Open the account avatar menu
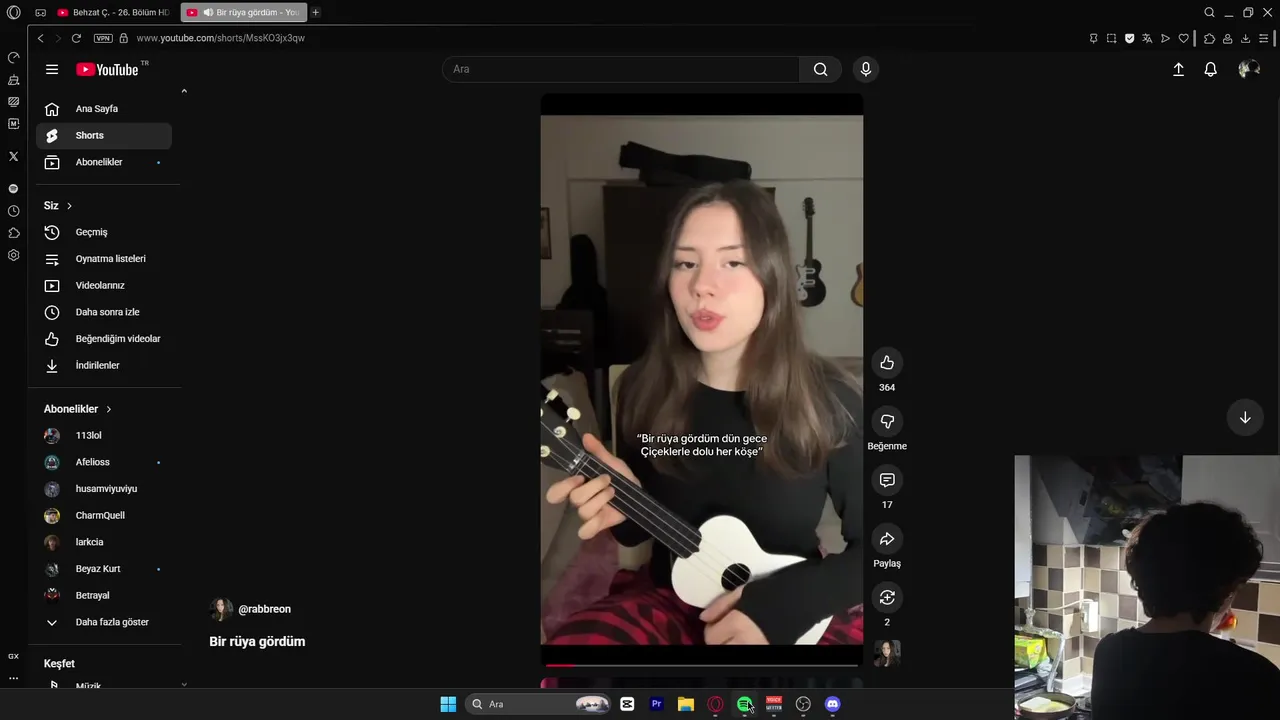 (1248, 69)
